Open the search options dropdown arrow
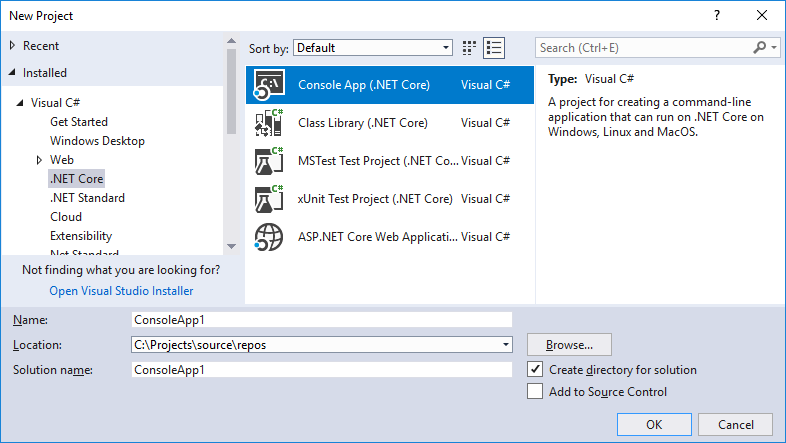This screenshot has width=786, height=443. coord(774,48)
